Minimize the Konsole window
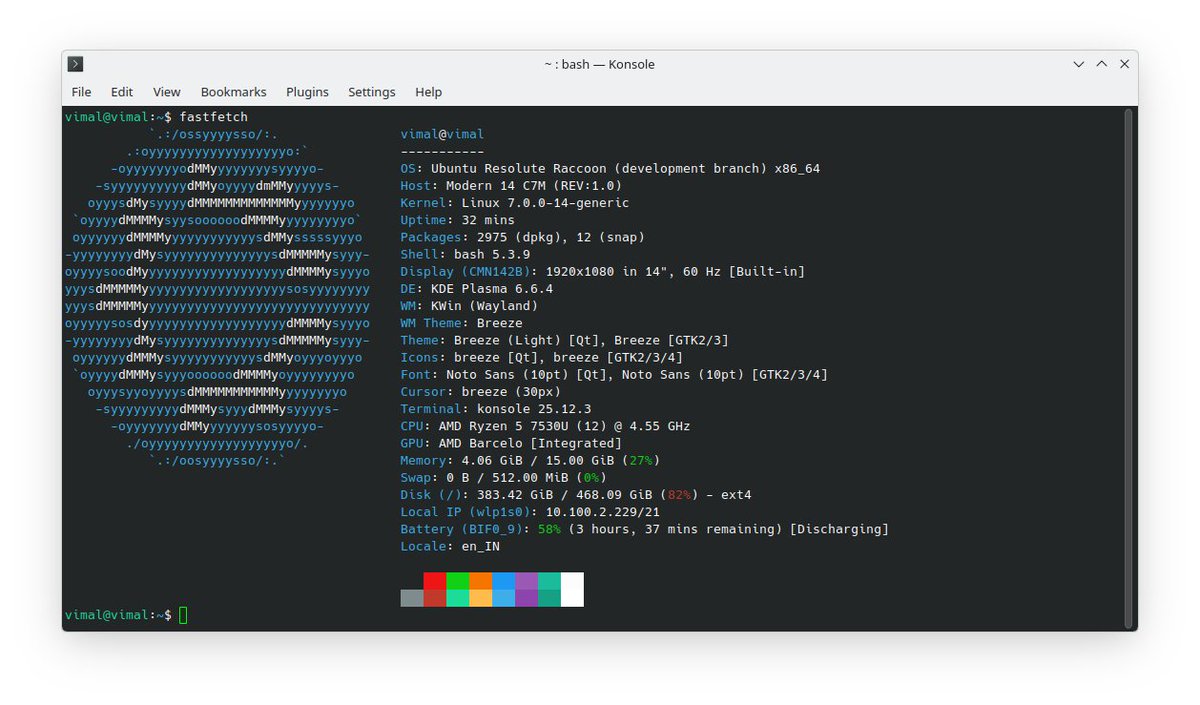The height and width of the screenshot is (705, 1200). (1079, 64)
